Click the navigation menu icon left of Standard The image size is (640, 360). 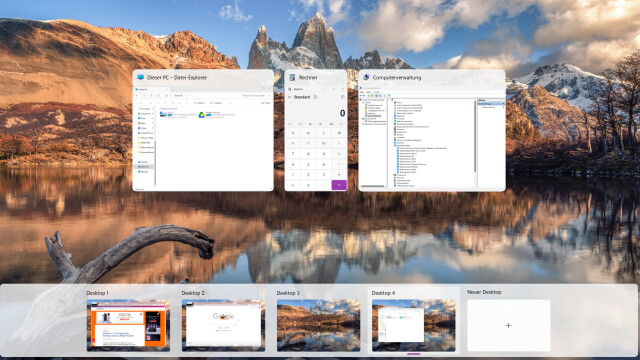[x=289, y=97]
